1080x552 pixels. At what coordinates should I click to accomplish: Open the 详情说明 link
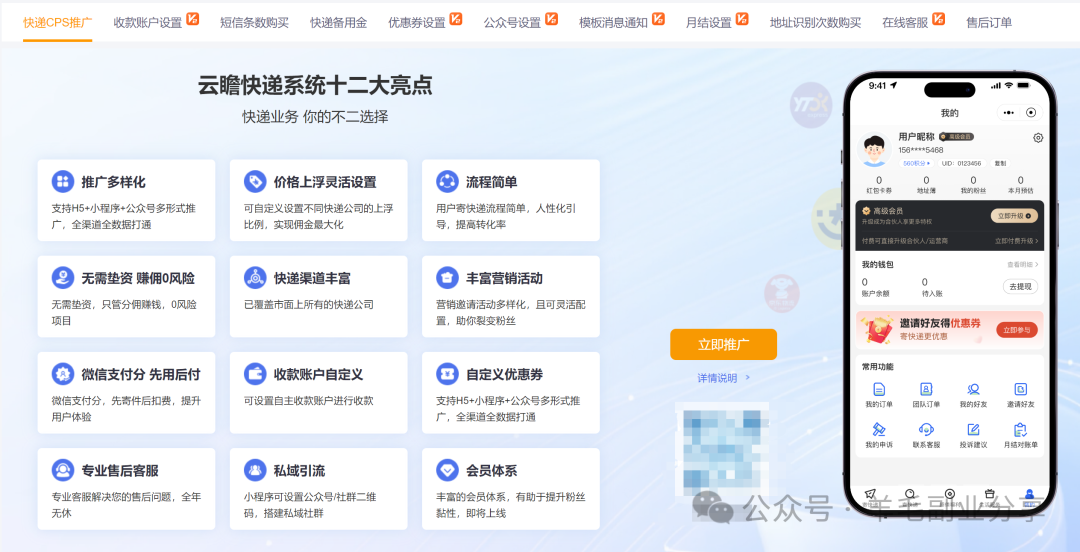pos(723,378)
